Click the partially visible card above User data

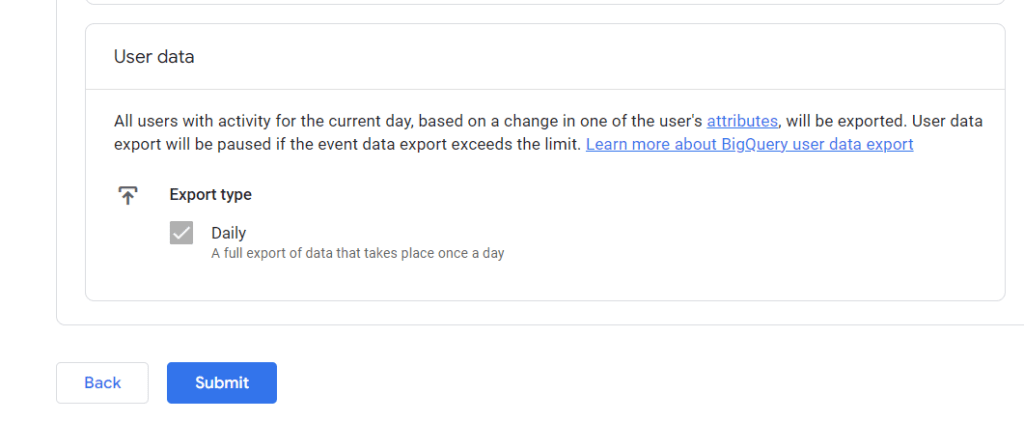pos(545,2)
